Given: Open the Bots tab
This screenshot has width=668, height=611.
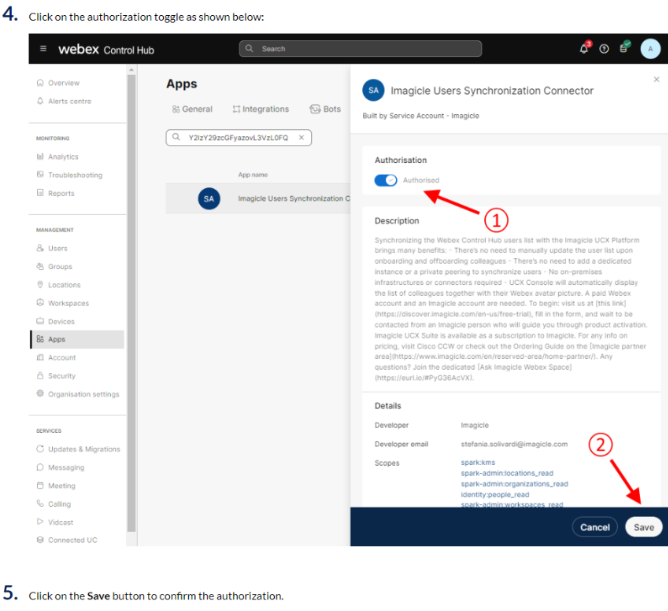Looking at the screenshot, I should 326,109.
